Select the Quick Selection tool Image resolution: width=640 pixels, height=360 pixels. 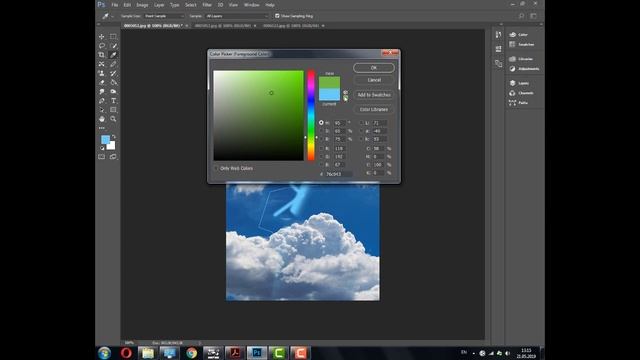coord(113,46)
